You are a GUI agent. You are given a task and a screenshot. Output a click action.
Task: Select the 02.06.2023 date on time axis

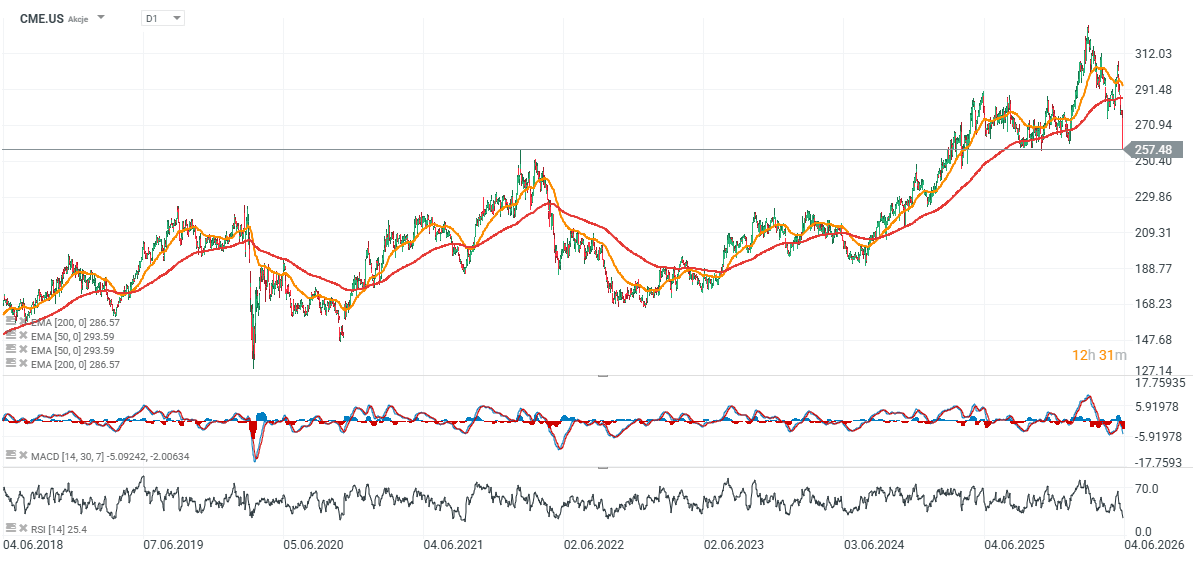click(x=734, y=544)
